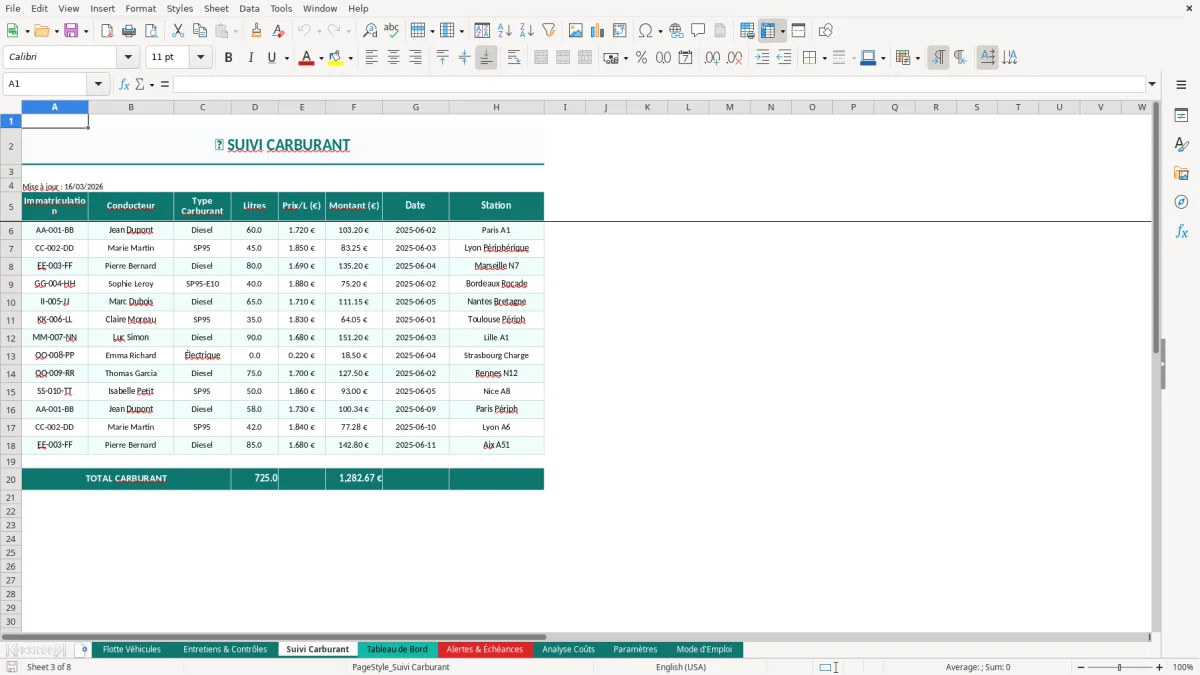Insert a comment
1200x675 pixels.
pyautogui.click(x=698, y=31)
